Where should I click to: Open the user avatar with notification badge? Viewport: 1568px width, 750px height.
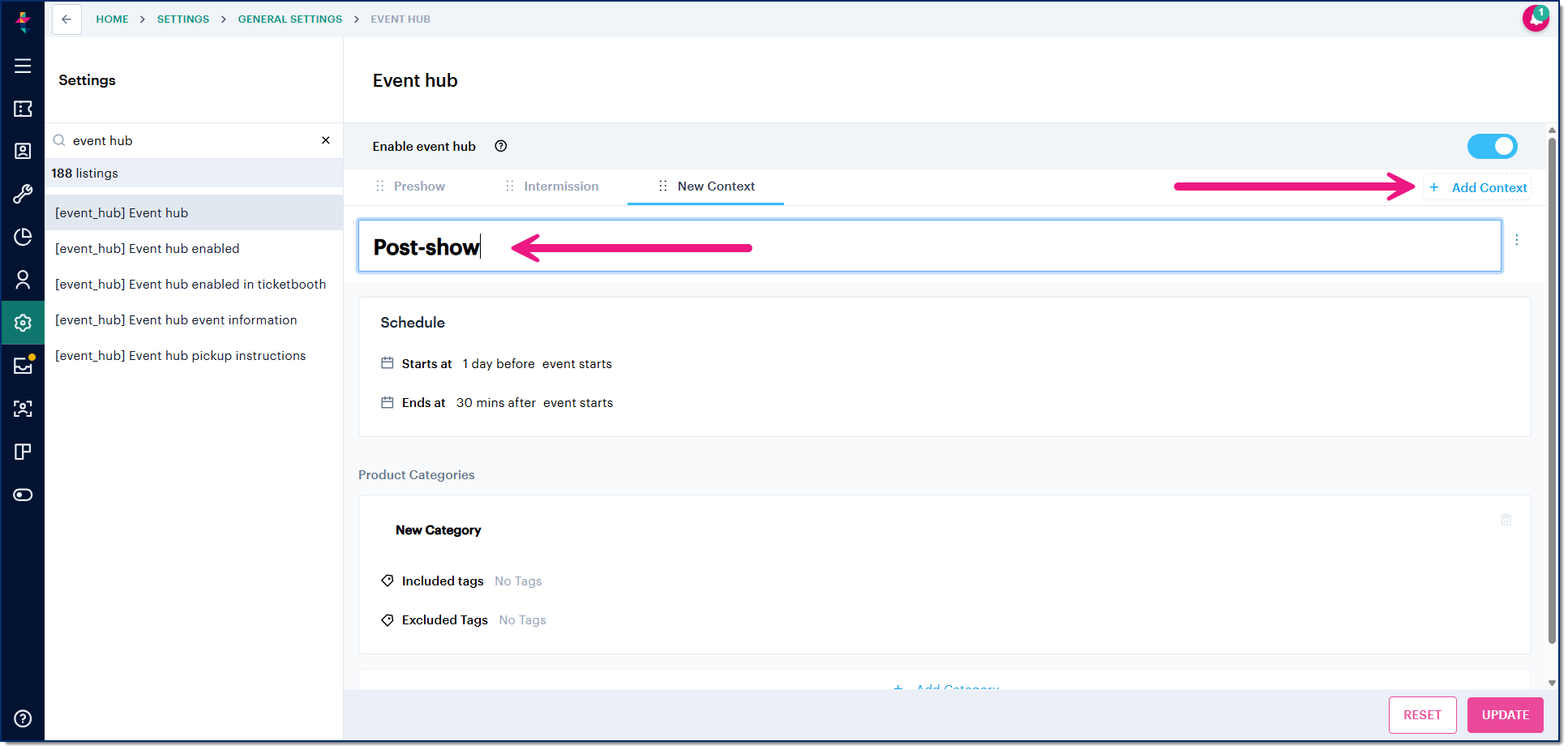(x=1535, y=18)
